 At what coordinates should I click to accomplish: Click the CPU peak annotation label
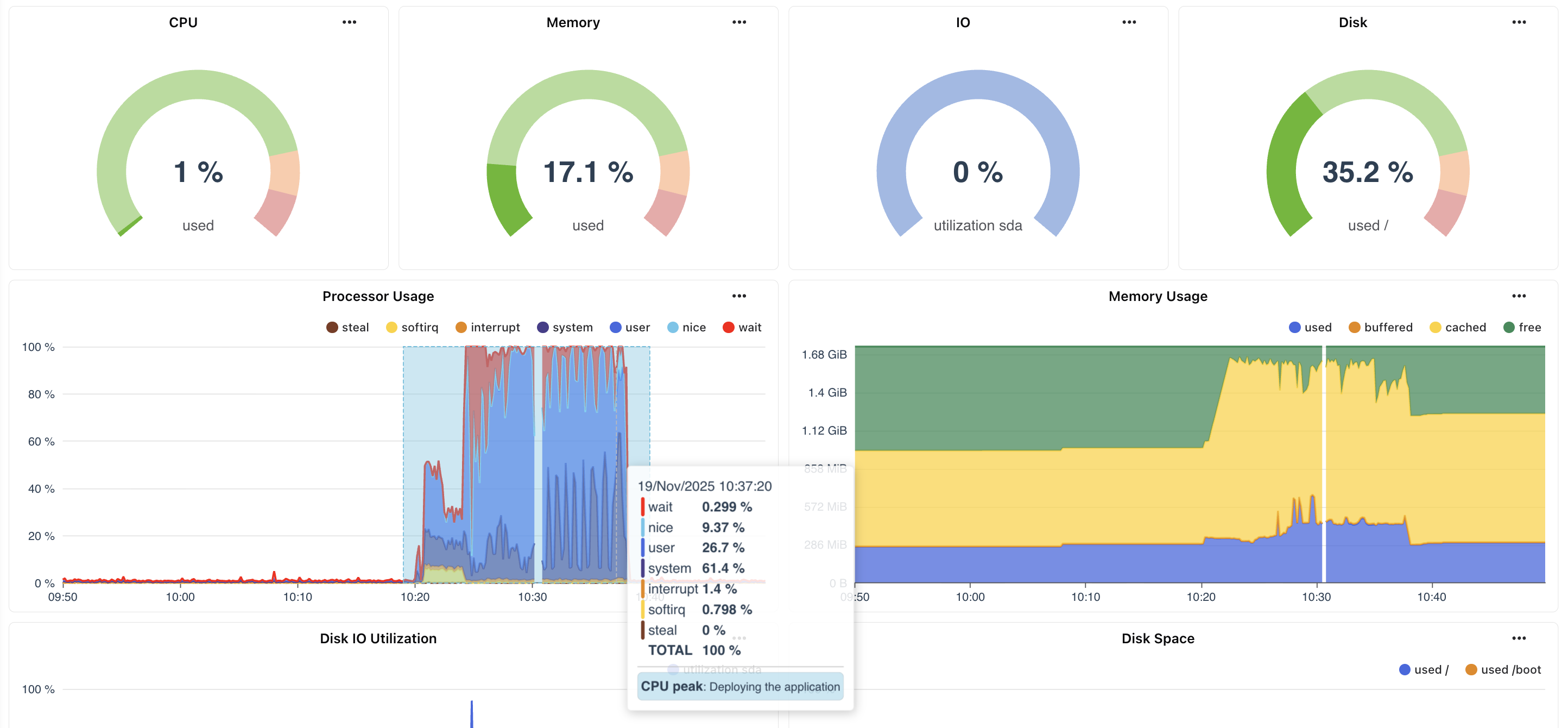(x=739, y=687)
